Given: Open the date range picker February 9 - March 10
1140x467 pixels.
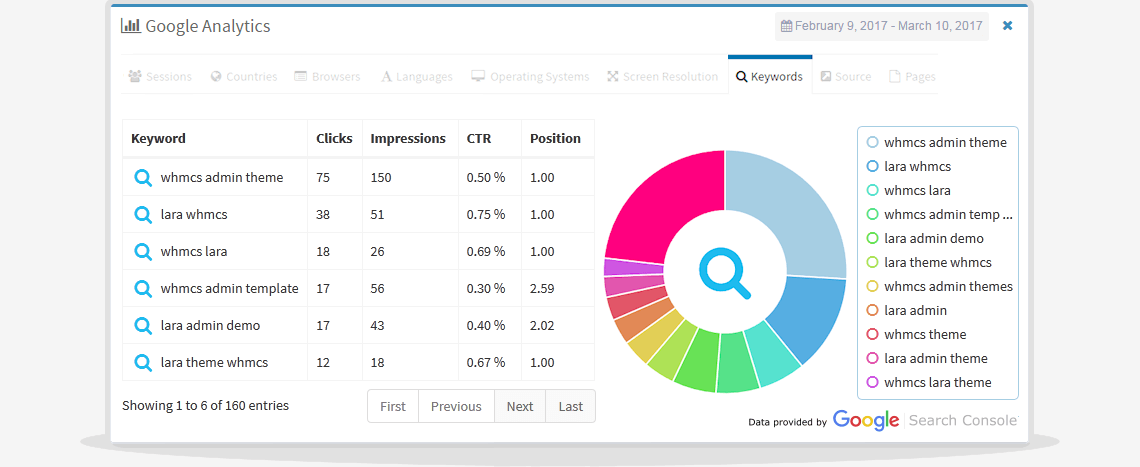Looking at the screenshot, I should point(882,26).
